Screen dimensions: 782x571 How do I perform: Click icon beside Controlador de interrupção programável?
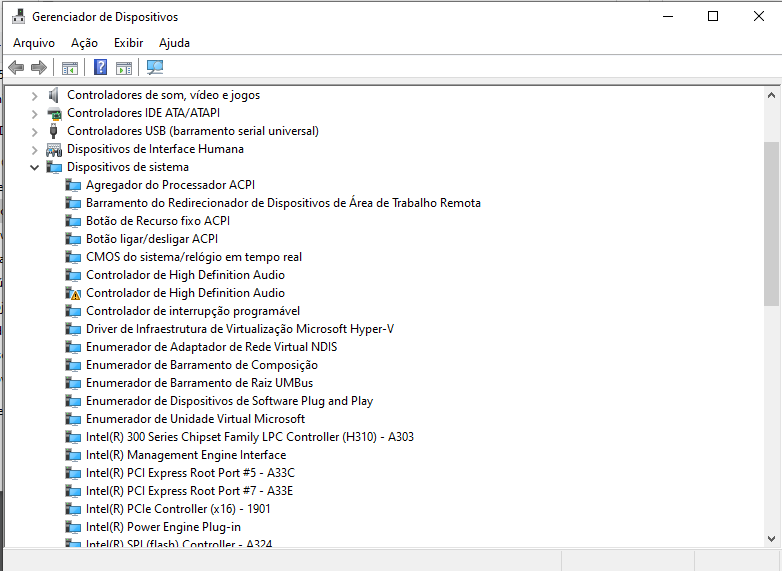tap(73, 311)
